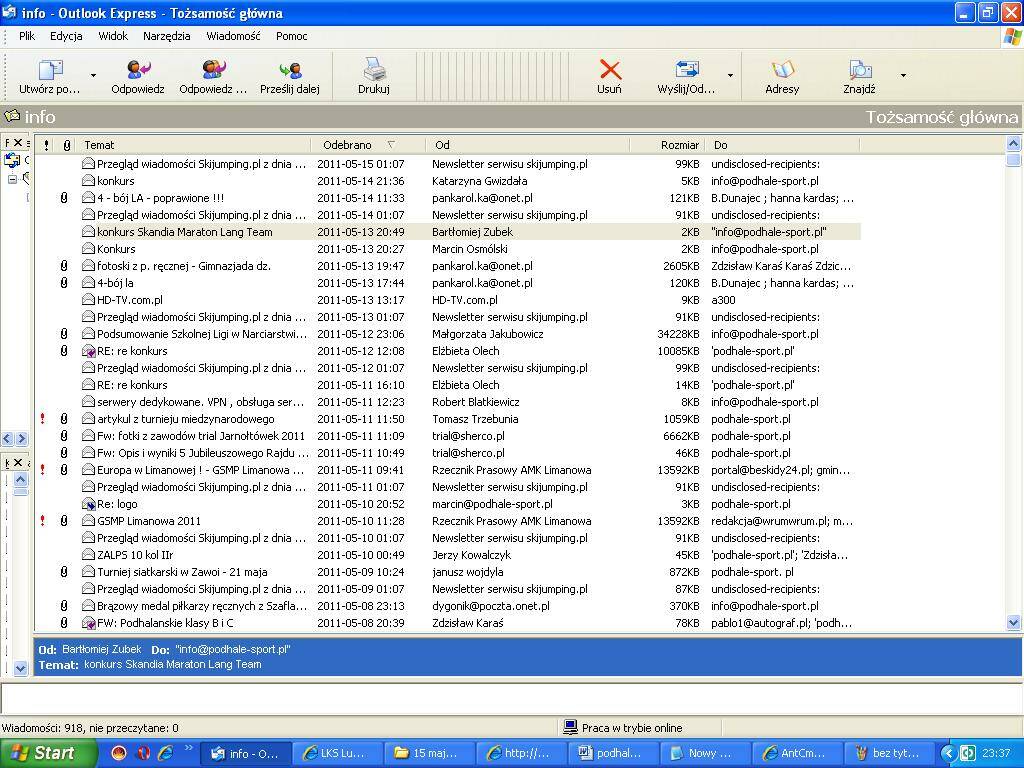Click the Drukuj (print) icon
Viewport: 1024px width, 768px height.
(x=374, y=69)
